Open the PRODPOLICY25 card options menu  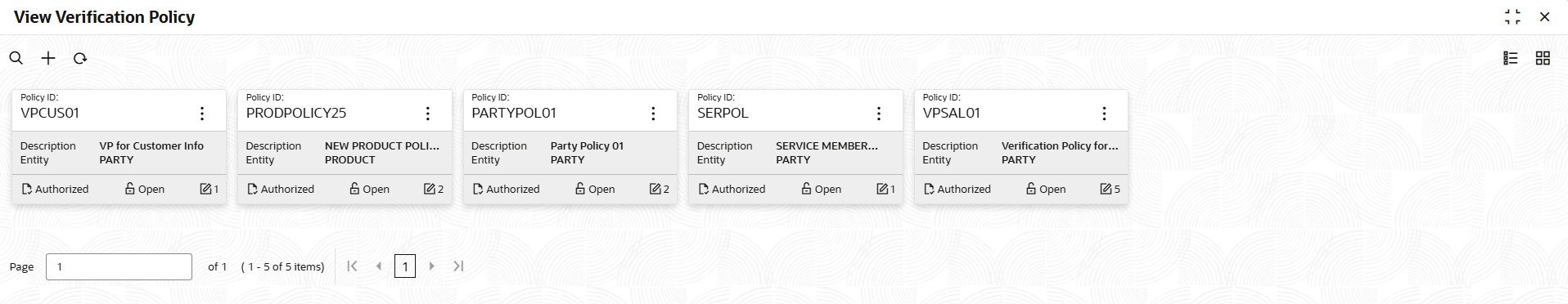[428, 114]
